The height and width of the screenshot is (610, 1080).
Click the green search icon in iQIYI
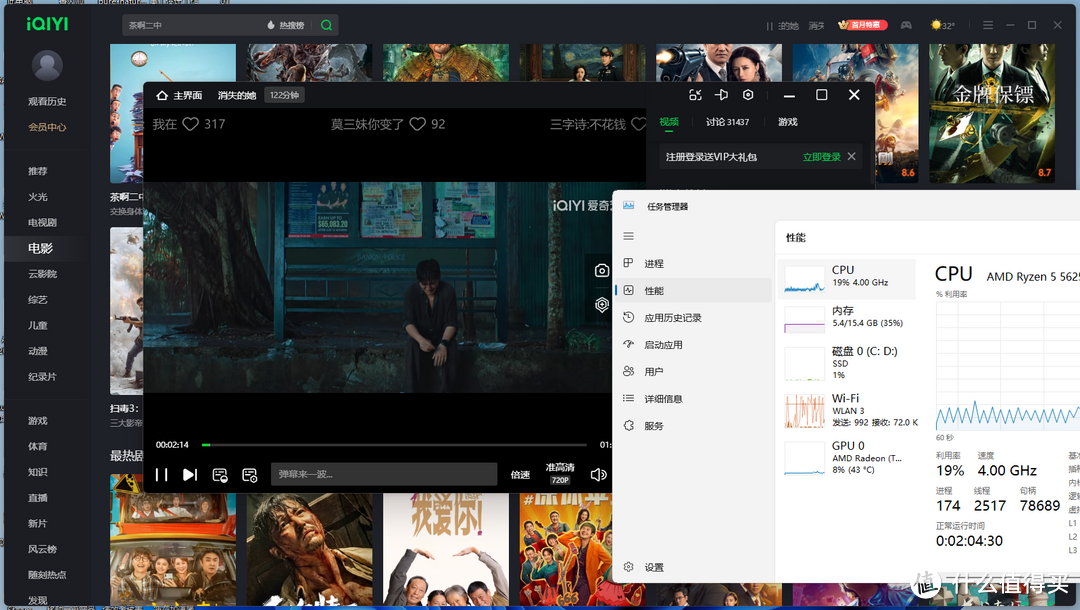tap(326, 25)
